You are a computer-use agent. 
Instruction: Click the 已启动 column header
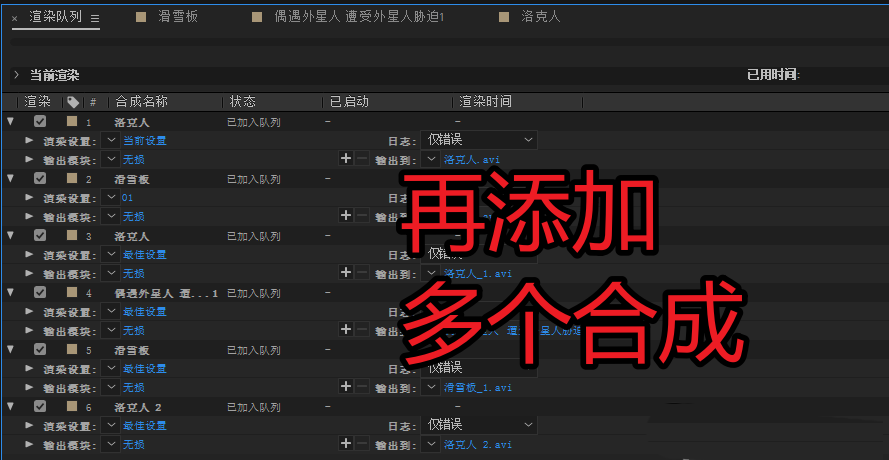349,102
